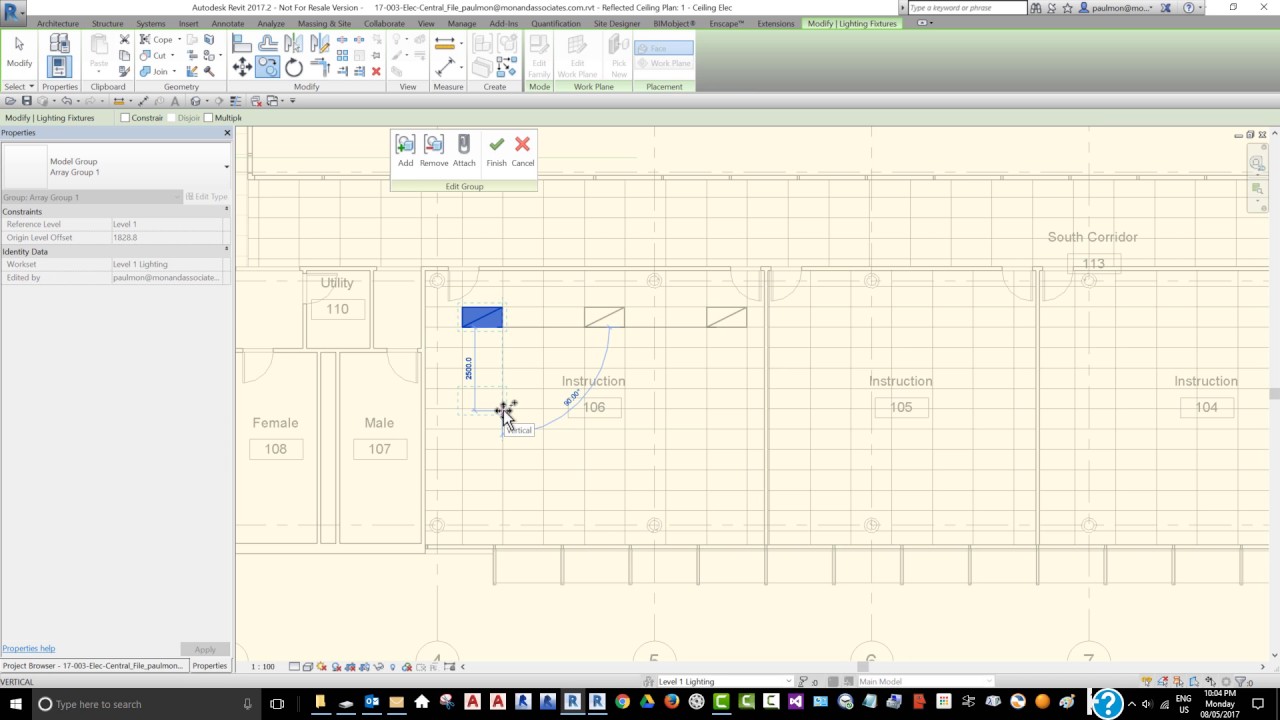
Task: Toggle the Properties palette button in ribbon
Action: [x=59, y=67]
